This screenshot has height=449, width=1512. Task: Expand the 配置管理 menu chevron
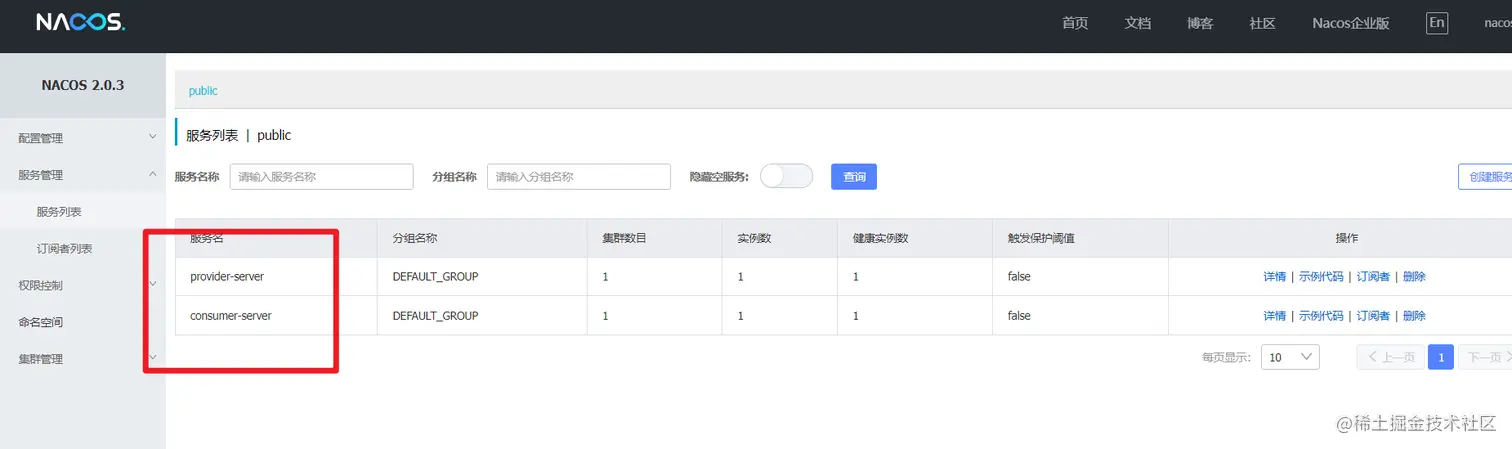(153, 137)
